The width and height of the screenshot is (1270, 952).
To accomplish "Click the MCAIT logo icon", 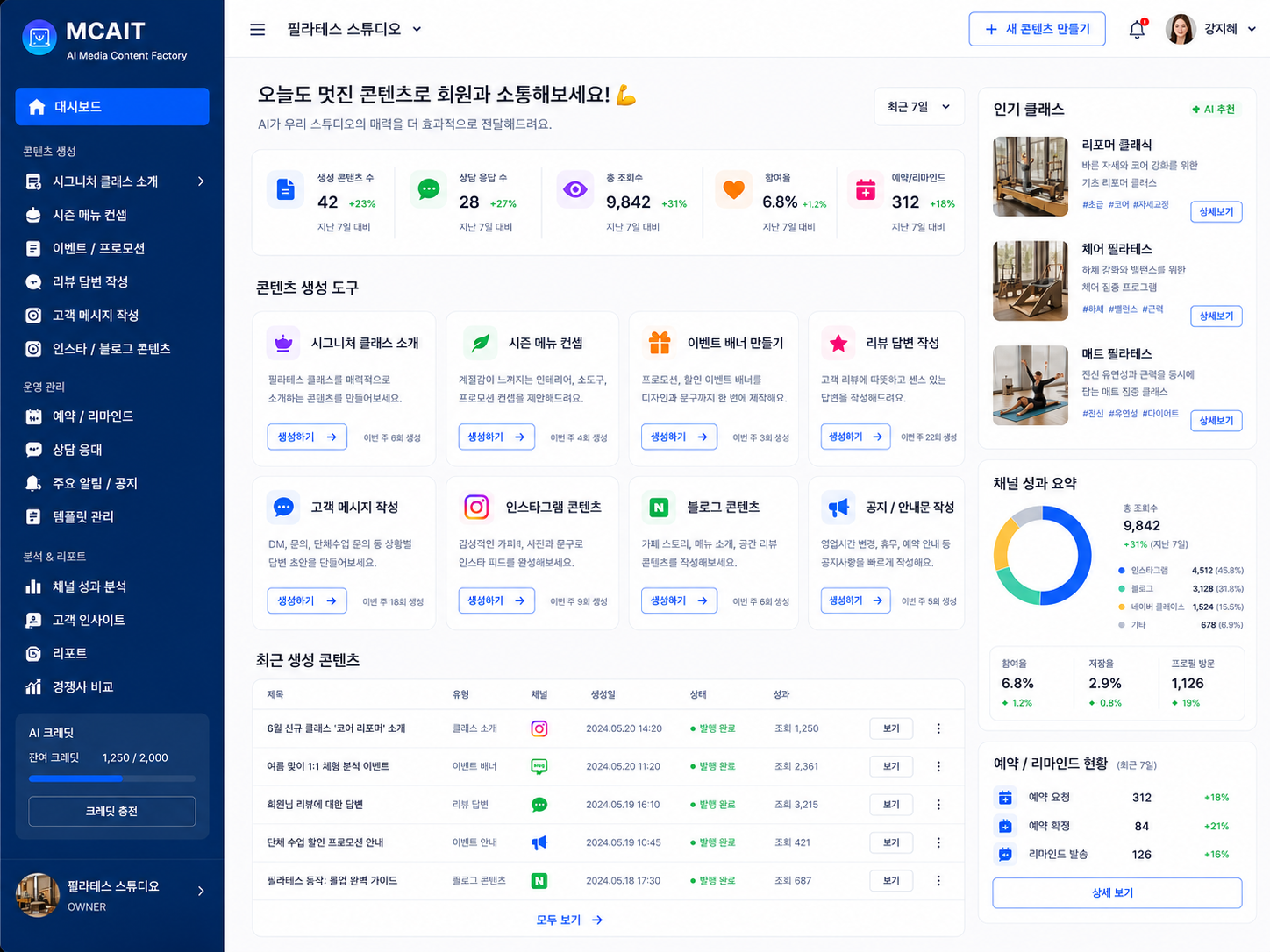I will tap(39, 38).
